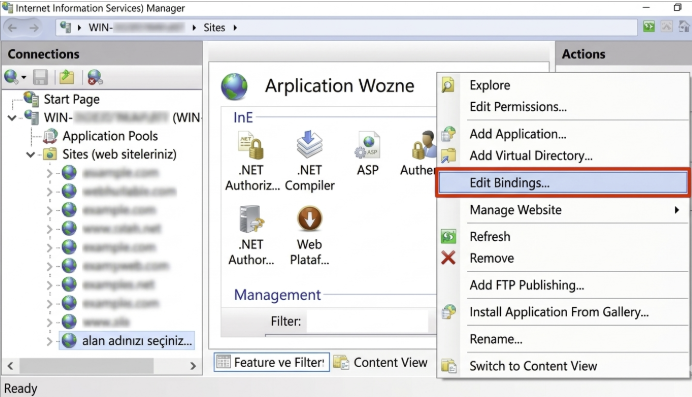Open the .NET Author... server icon
This screenshot has height=397, width=692.
click(251, 219)
